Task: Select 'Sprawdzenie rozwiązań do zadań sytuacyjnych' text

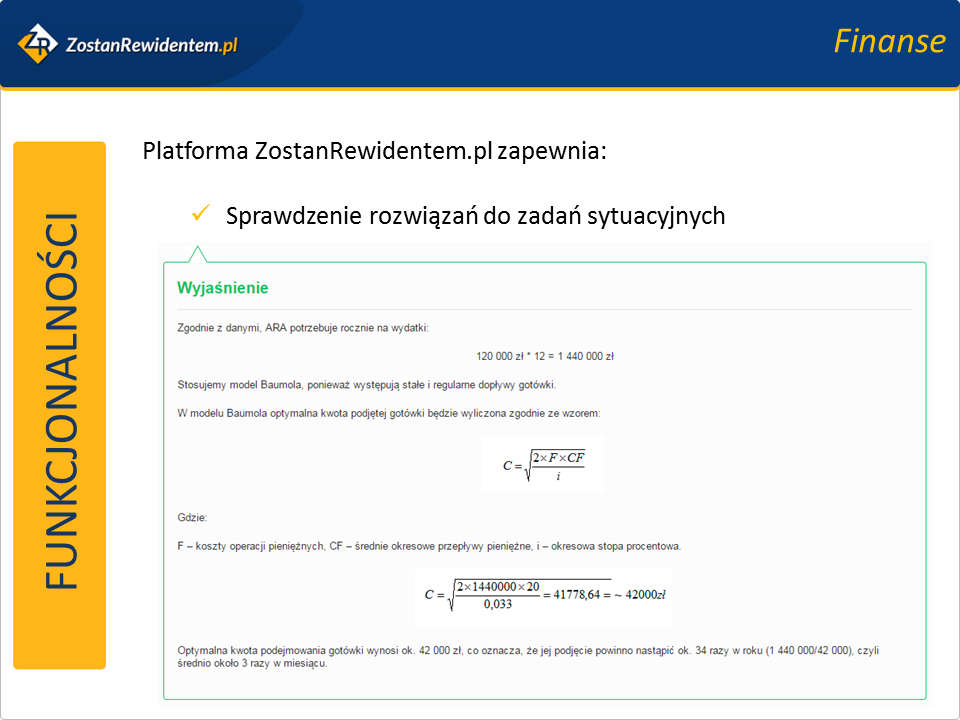Action: click(x=475, y=215)
